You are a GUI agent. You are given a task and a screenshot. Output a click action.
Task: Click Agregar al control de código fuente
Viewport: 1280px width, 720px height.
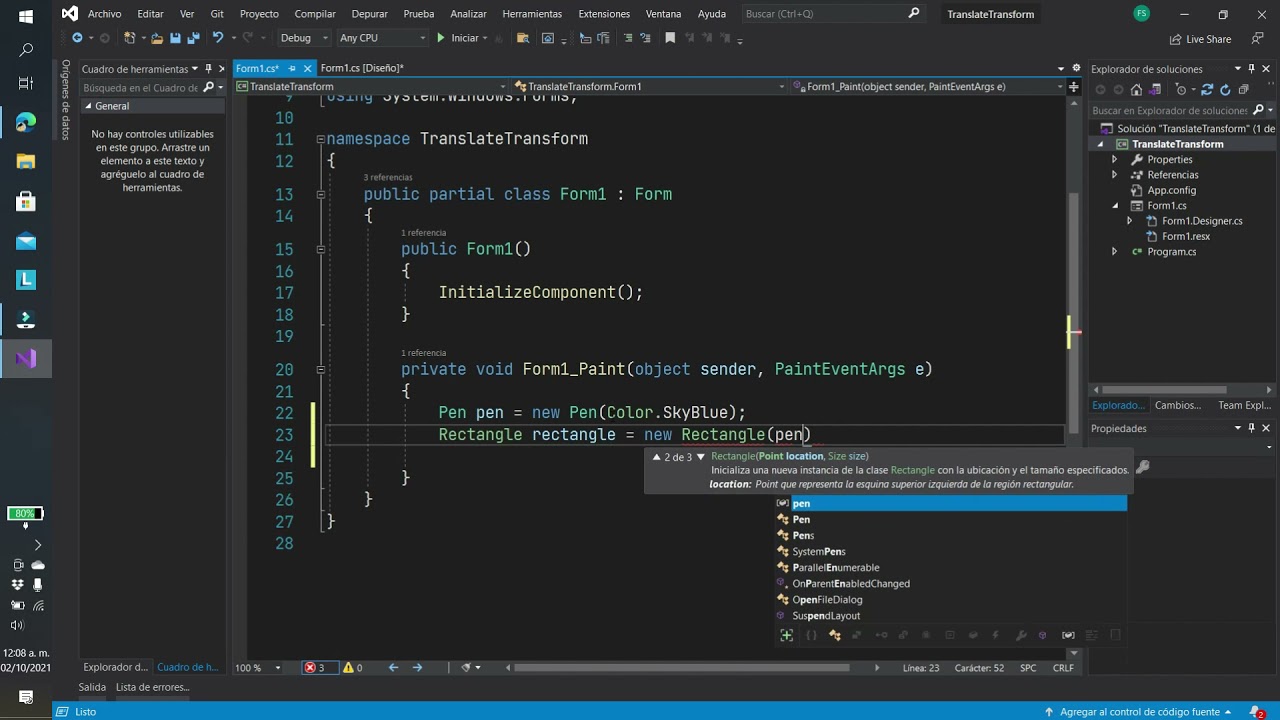[1137, 712]
